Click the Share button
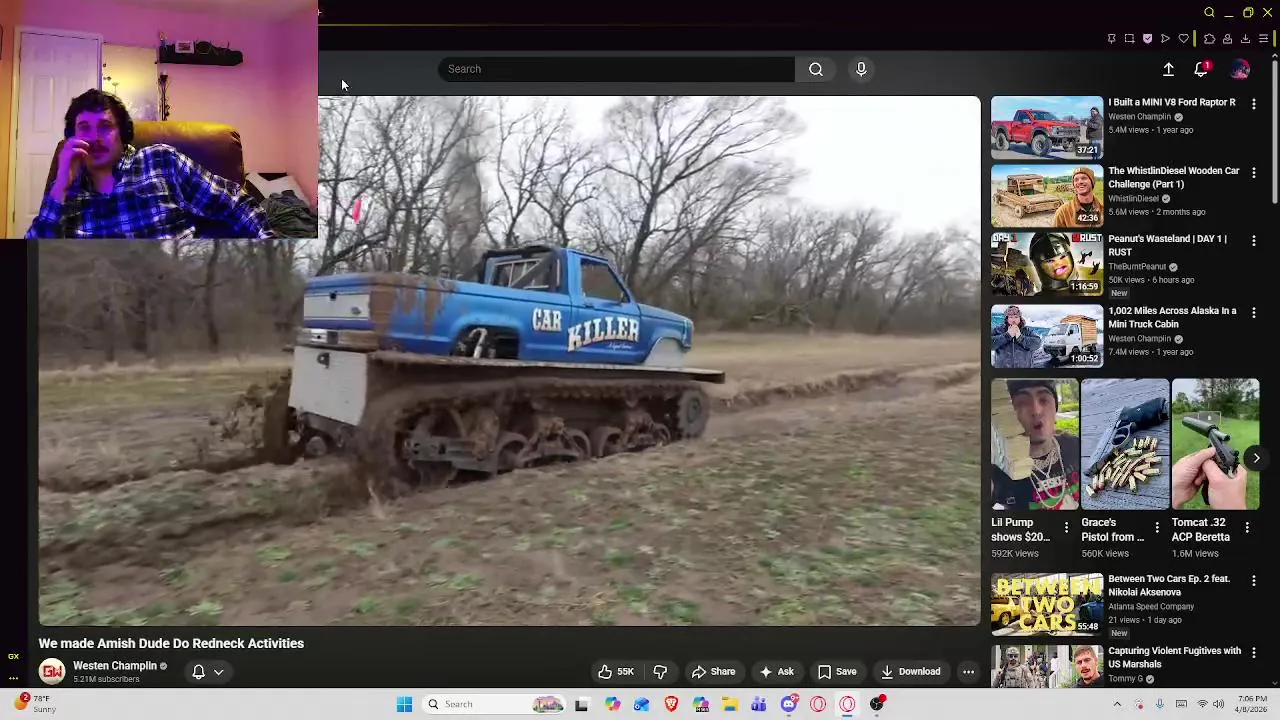The height and width of the screenshot is (720, 1280). point(714,672)
